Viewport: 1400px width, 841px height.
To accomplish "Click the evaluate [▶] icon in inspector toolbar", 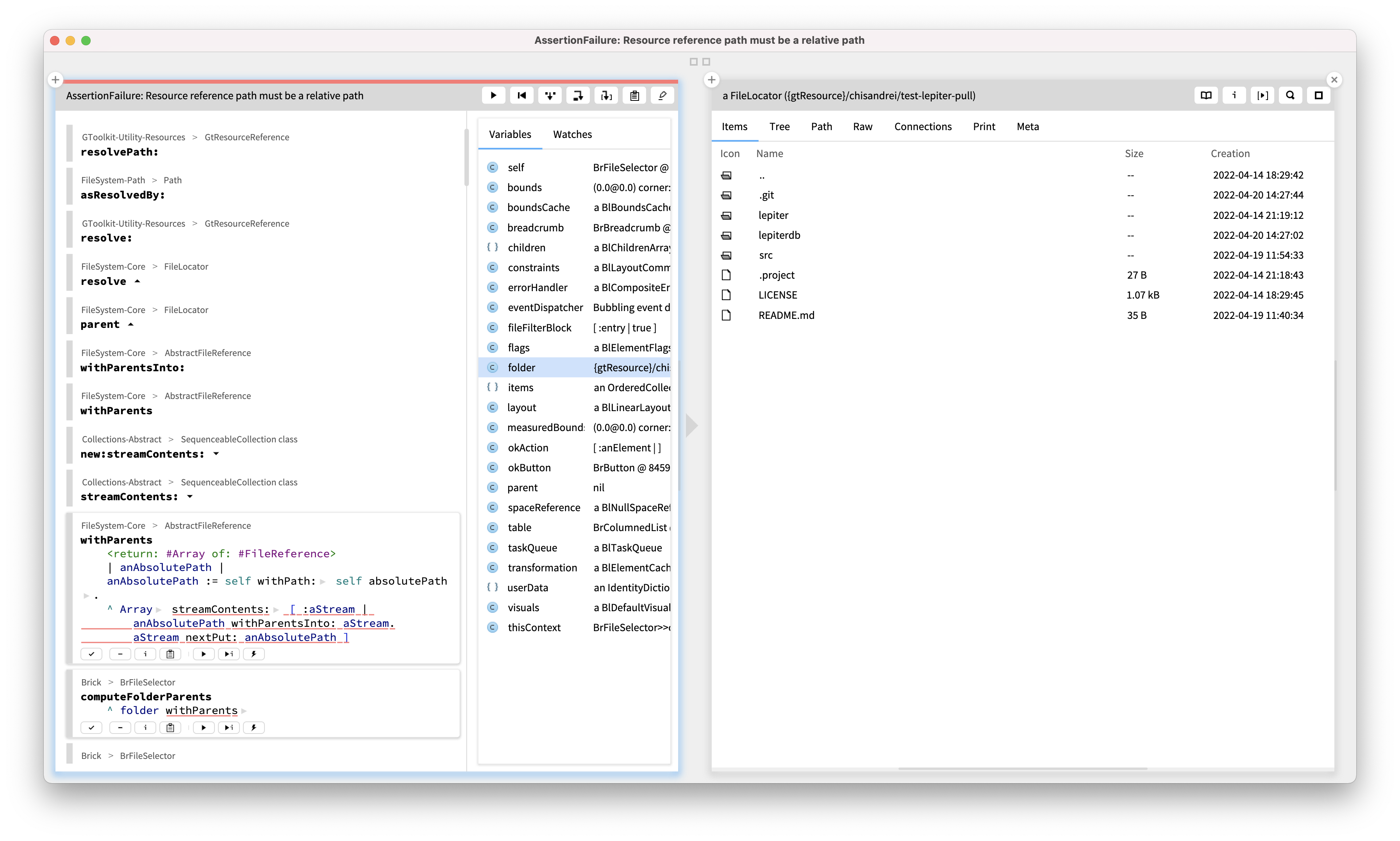I will coord(1262,95).
